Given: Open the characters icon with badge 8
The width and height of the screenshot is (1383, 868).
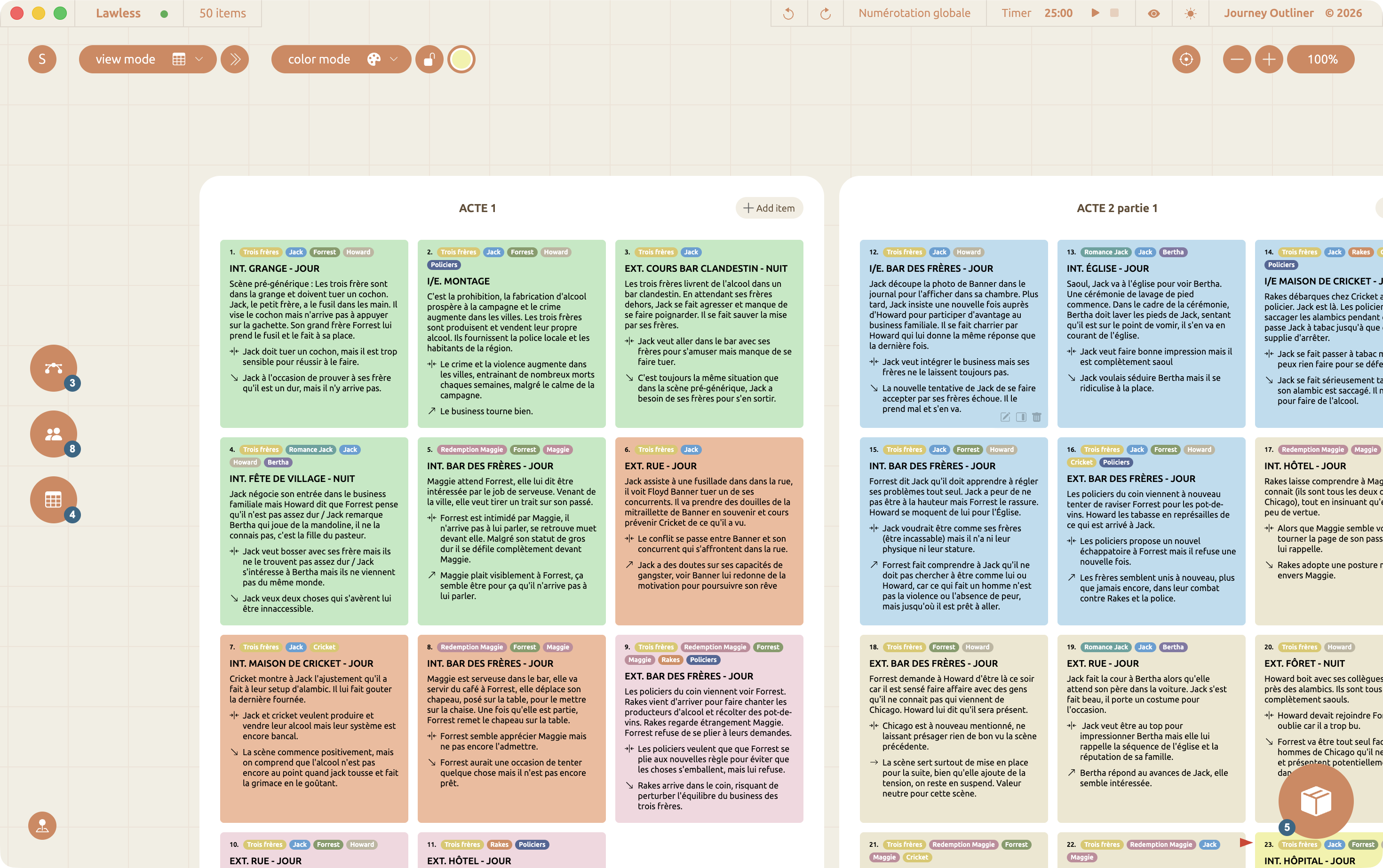Looking at the screenshot, I should (54, 434).
